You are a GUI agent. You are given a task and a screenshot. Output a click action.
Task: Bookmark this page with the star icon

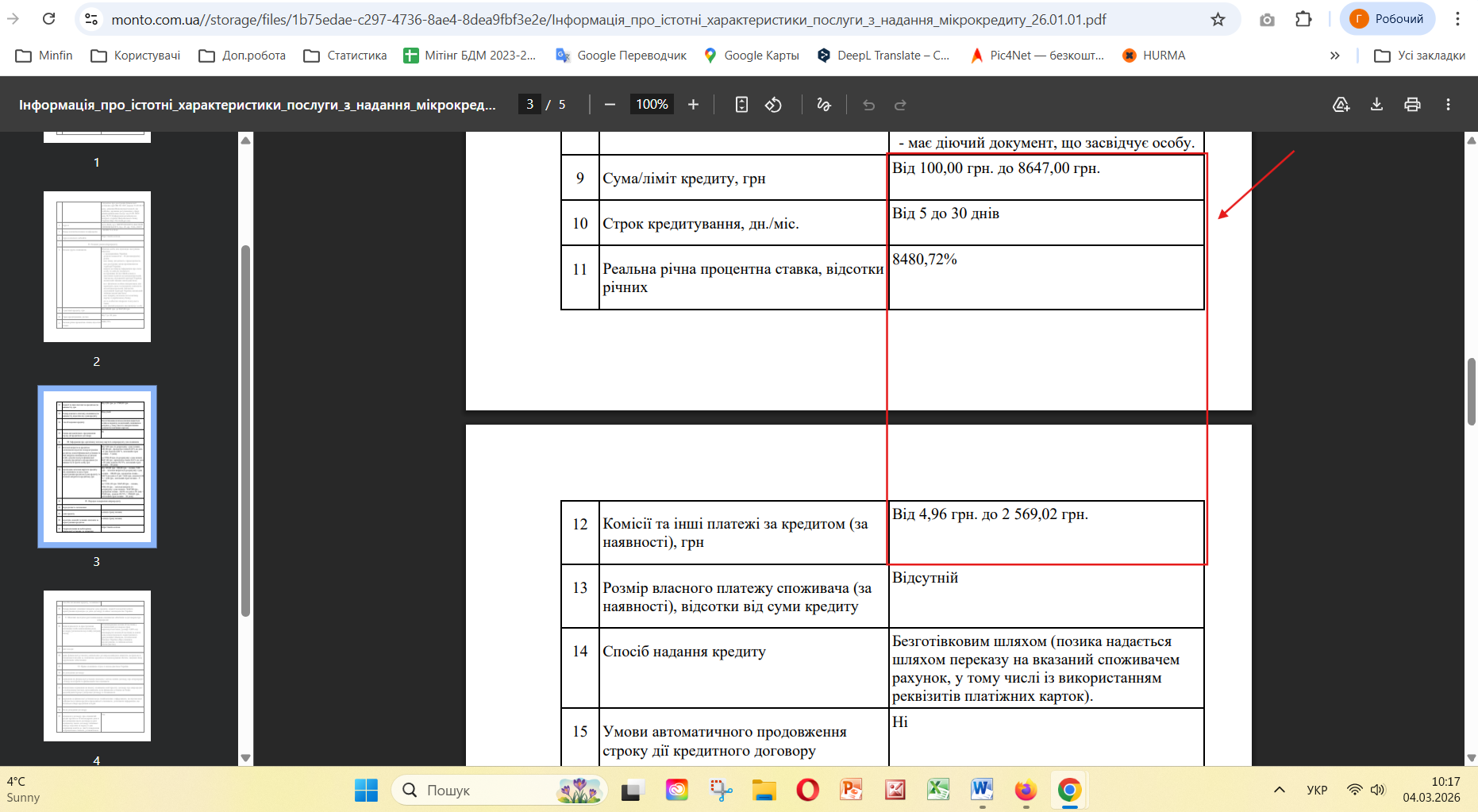pyautogui.click(x=1218, y=19)
